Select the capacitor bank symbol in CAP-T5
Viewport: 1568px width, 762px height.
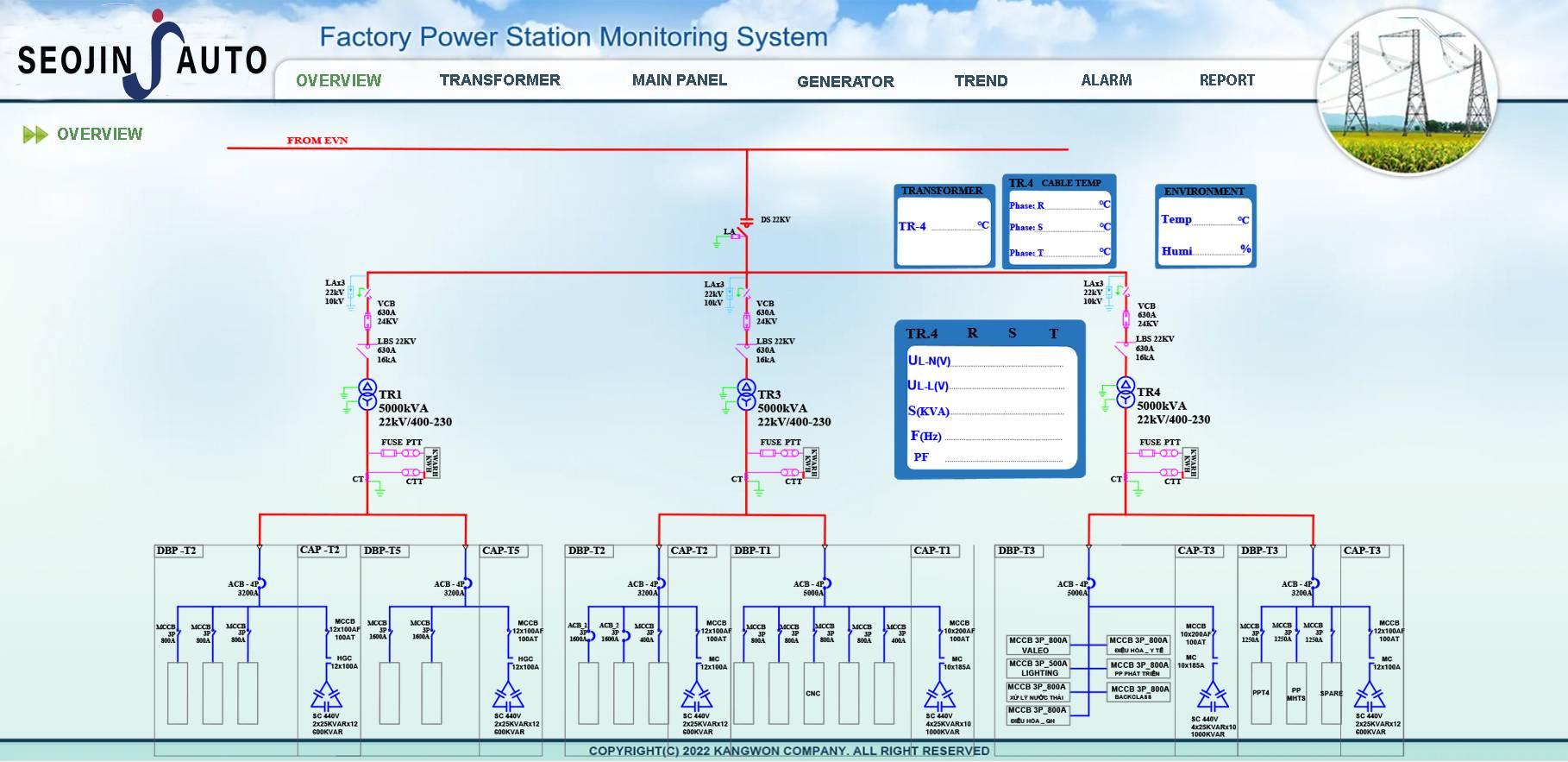click(x=507, y=696)
